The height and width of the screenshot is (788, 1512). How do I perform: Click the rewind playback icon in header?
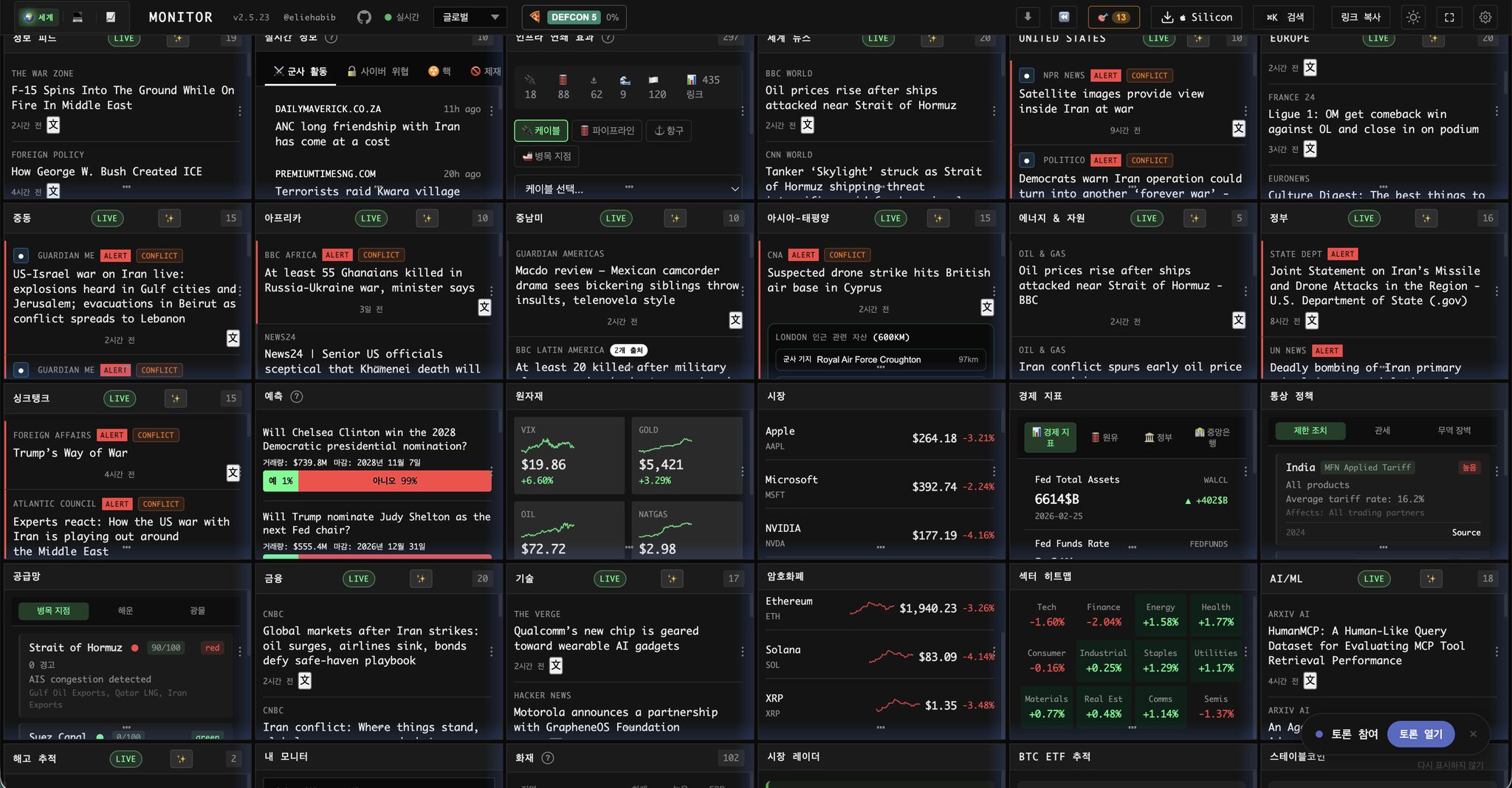click(x=1064, y=17)
